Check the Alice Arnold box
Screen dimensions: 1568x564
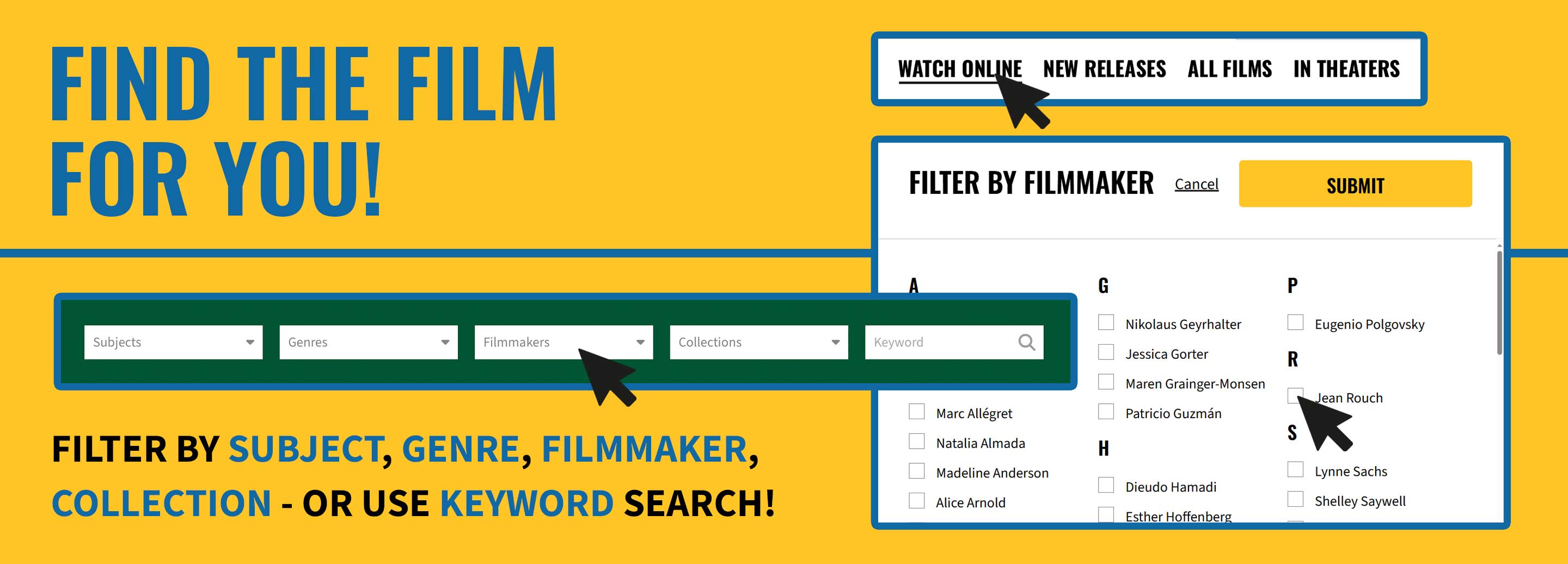(x=917, y=501)
